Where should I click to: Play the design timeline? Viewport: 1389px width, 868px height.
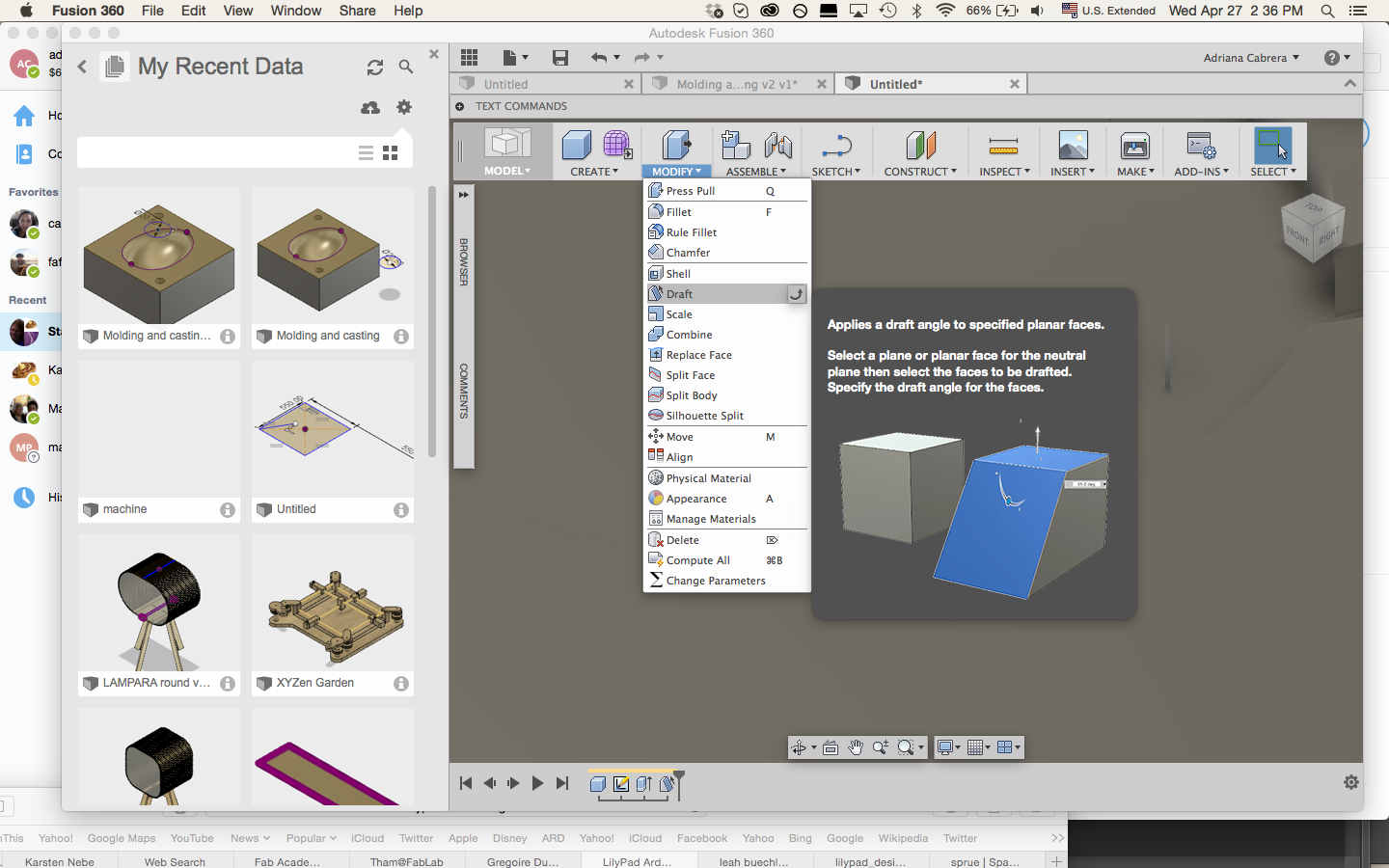click(x=537, y=783)
